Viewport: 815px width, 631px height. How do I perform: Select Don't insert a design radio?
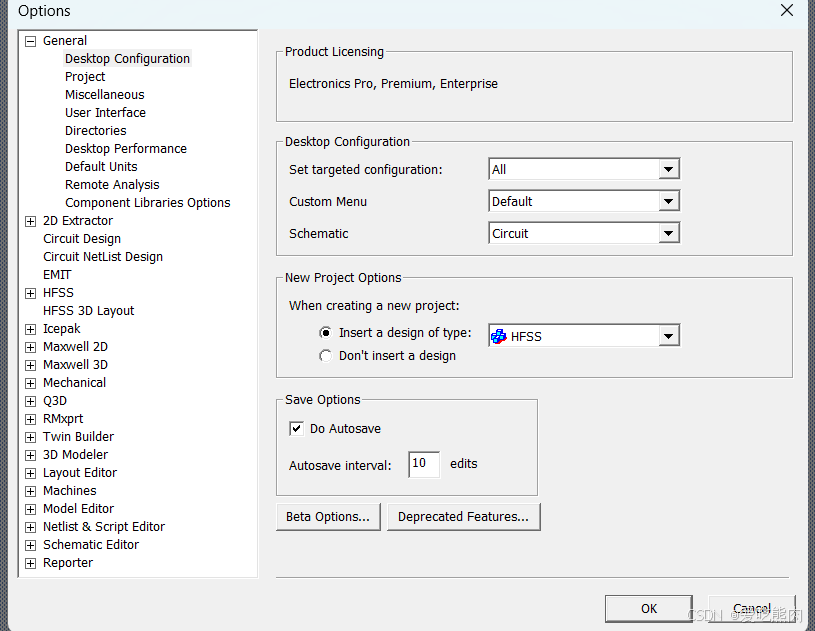pyautogui.click(x=325, y=356)
